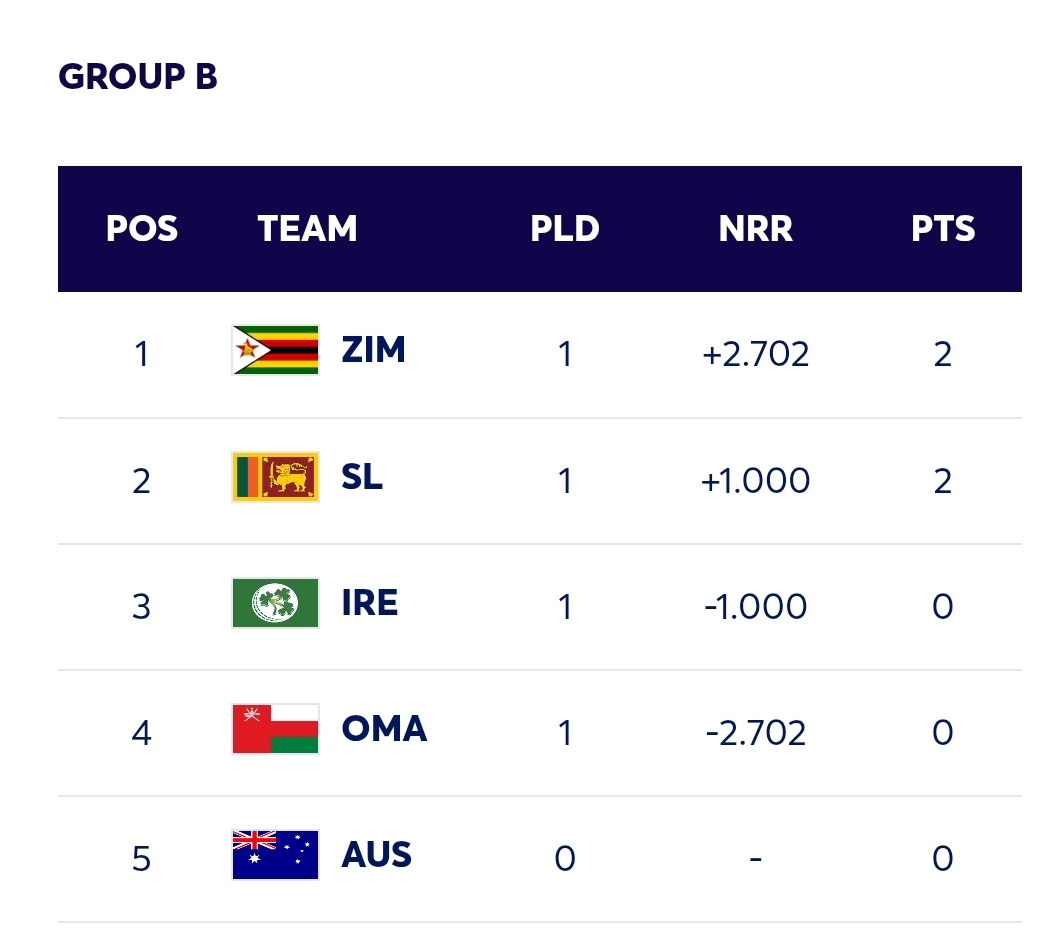This screenshot has height=933, width=1054.
Task: Sort by the NRR column header
Action: pos(756,229)
